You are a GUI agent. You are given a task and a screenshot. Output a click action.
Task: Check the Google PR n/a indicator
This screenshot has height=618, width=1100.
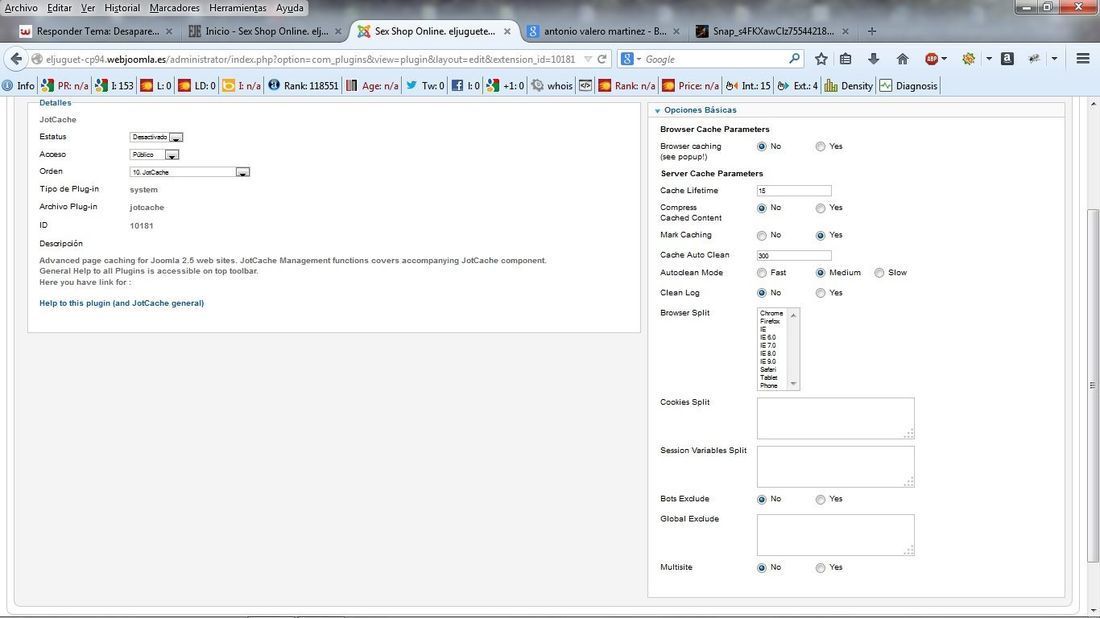[65, 86]
